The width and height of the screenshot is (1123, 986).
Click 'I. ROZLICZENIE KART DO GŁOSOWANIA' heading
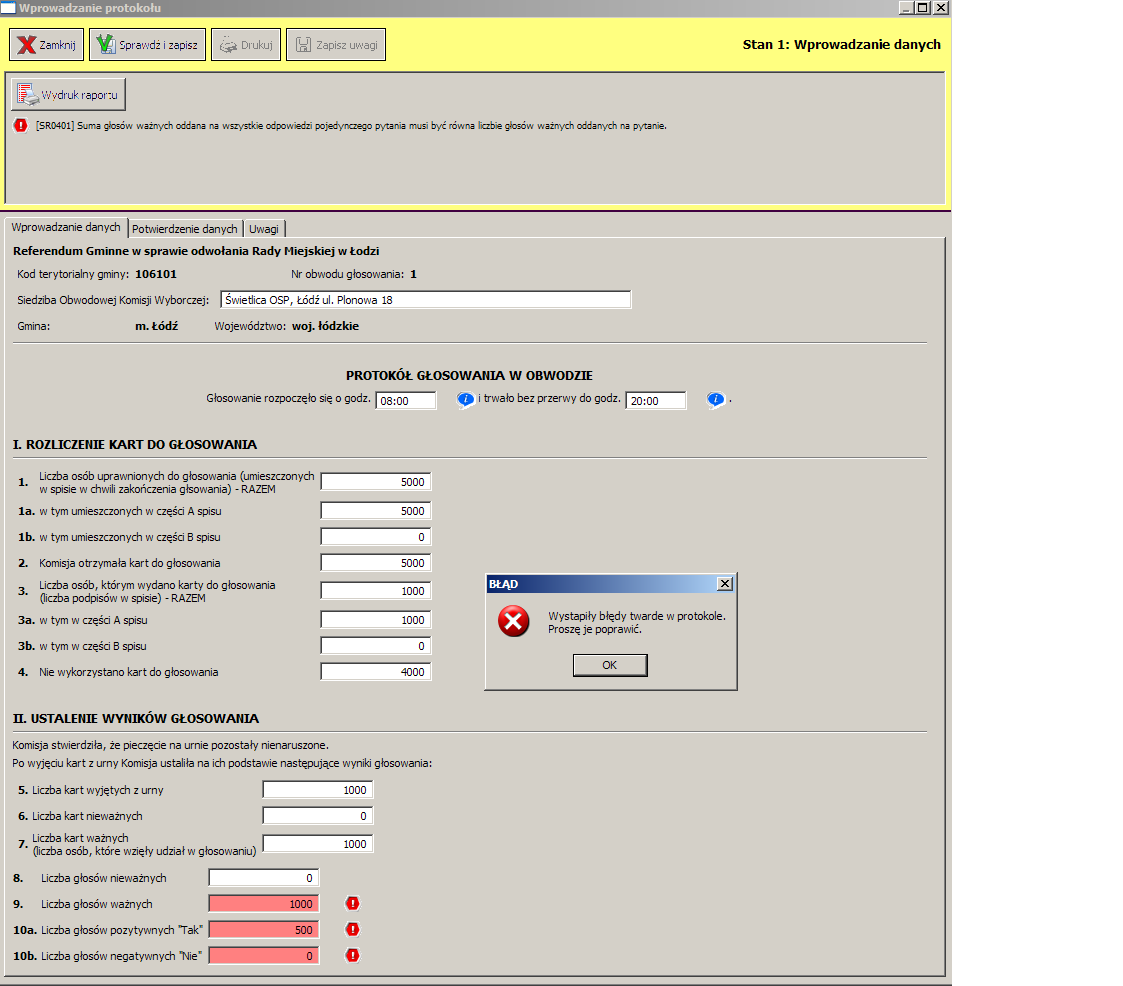click(135, 445)
